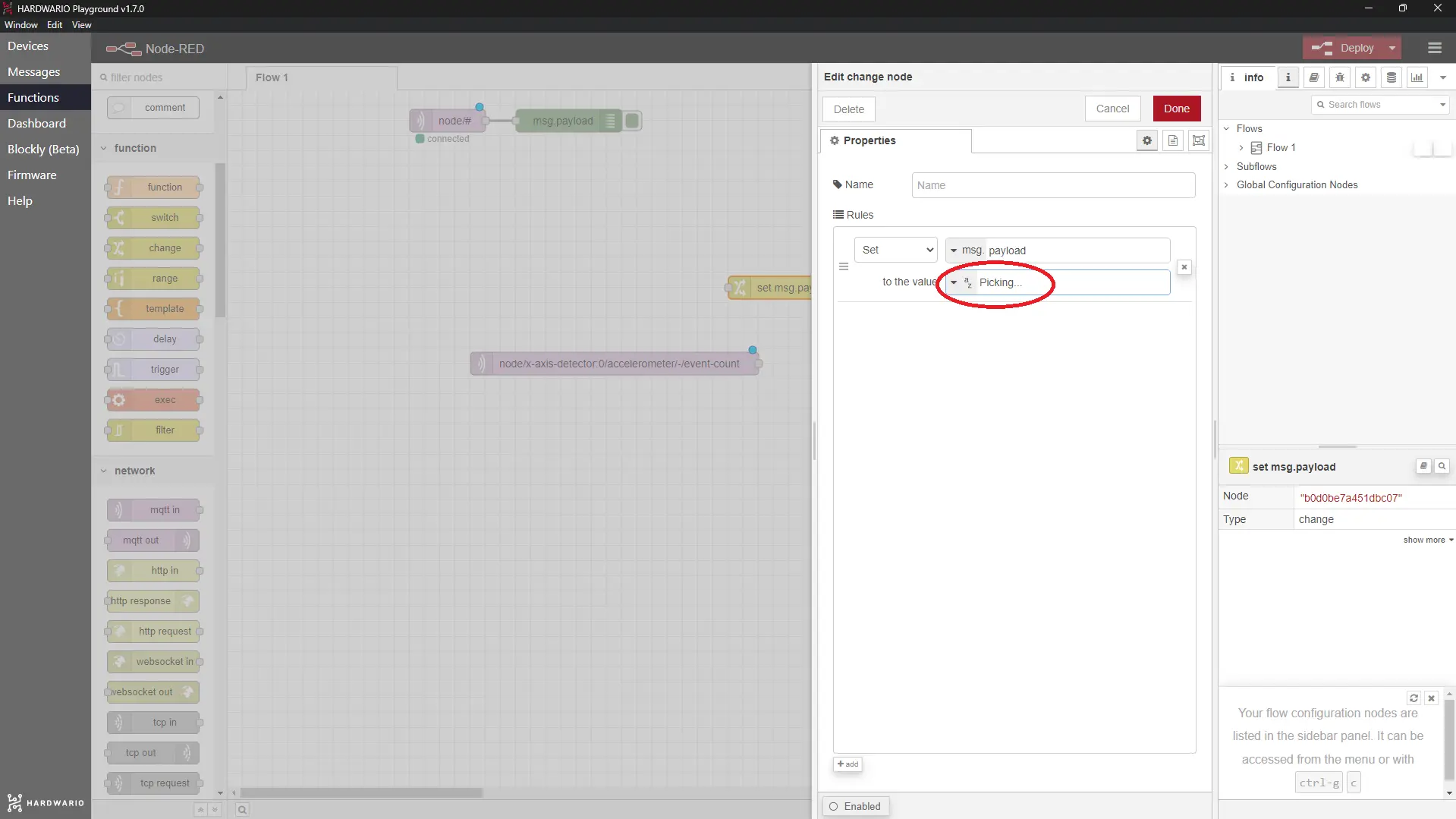Screen dimensions: 1456x819
Task: Select the accelerometer event-count mqtt node
Action: point(614,364)
